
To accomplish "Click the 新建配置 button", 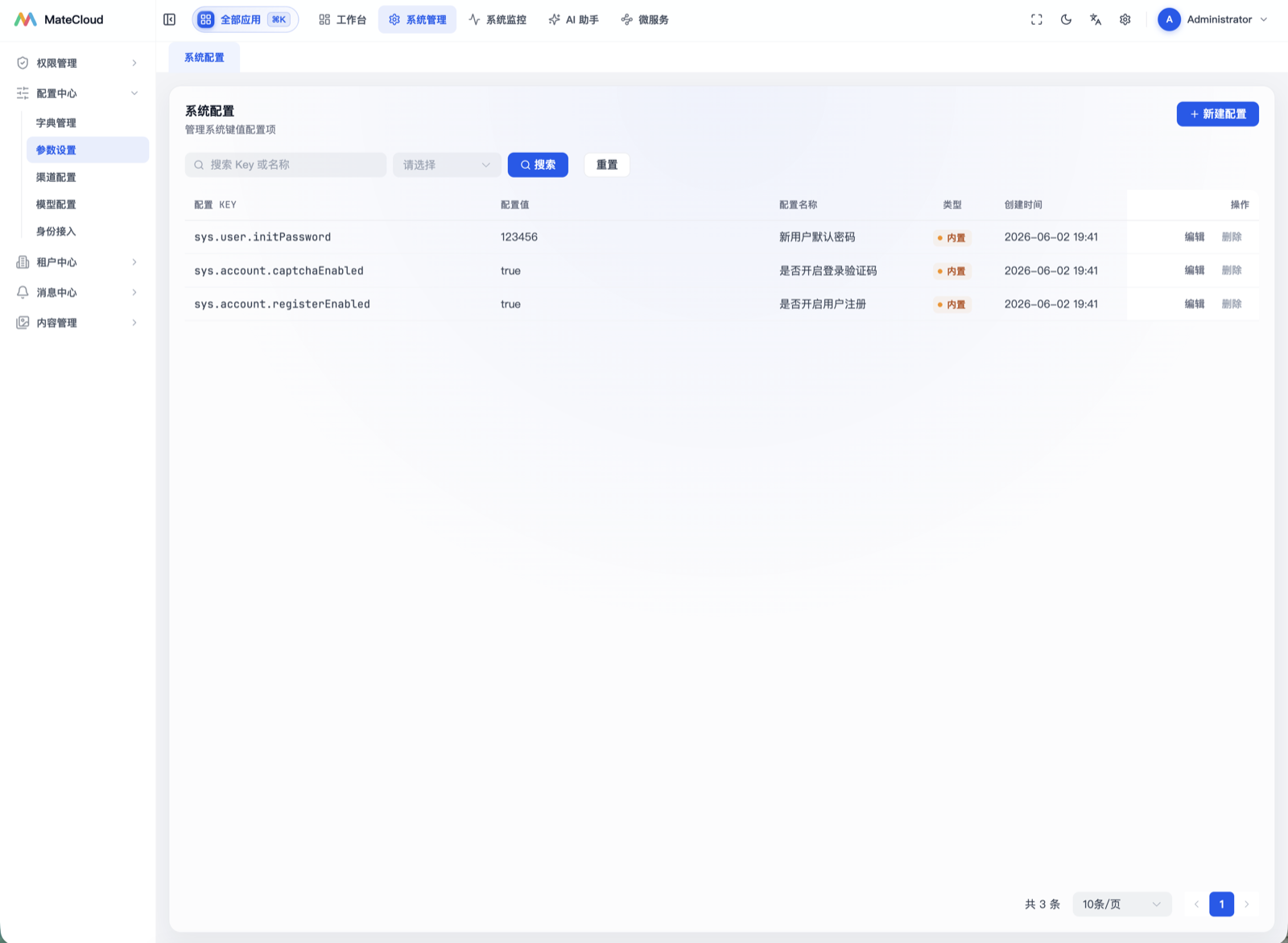I will (x=1217, y=114).
